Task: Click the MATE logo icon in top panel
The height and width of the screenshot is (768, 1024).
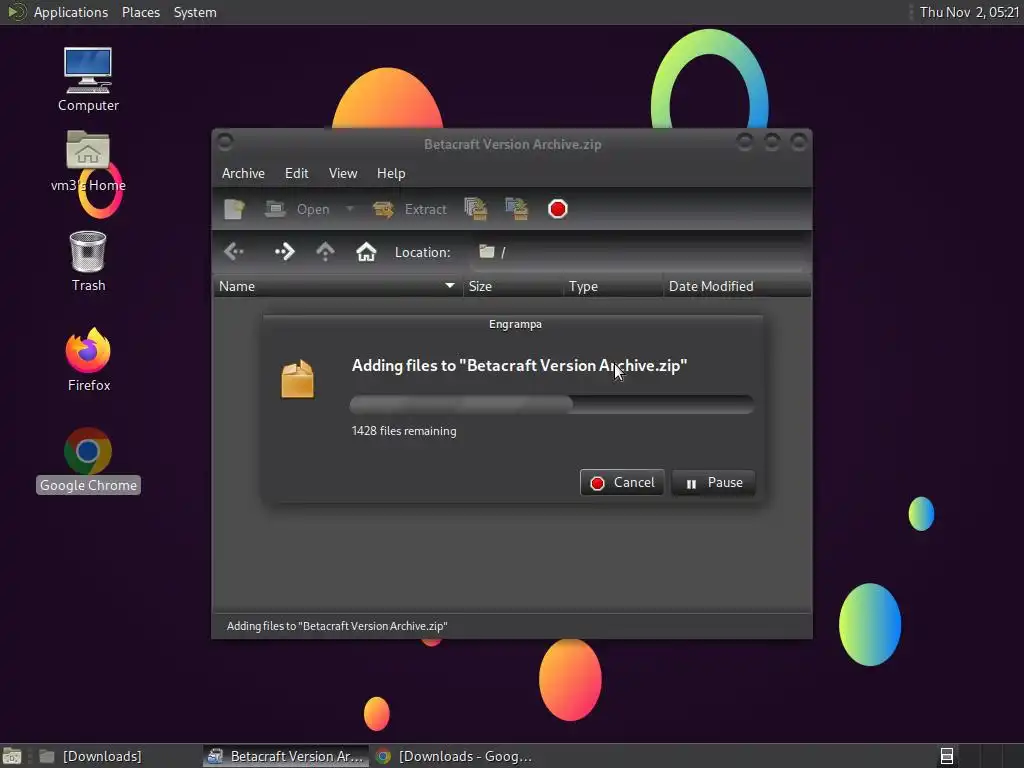Action: pyautogui.click(x=16, y=12)
